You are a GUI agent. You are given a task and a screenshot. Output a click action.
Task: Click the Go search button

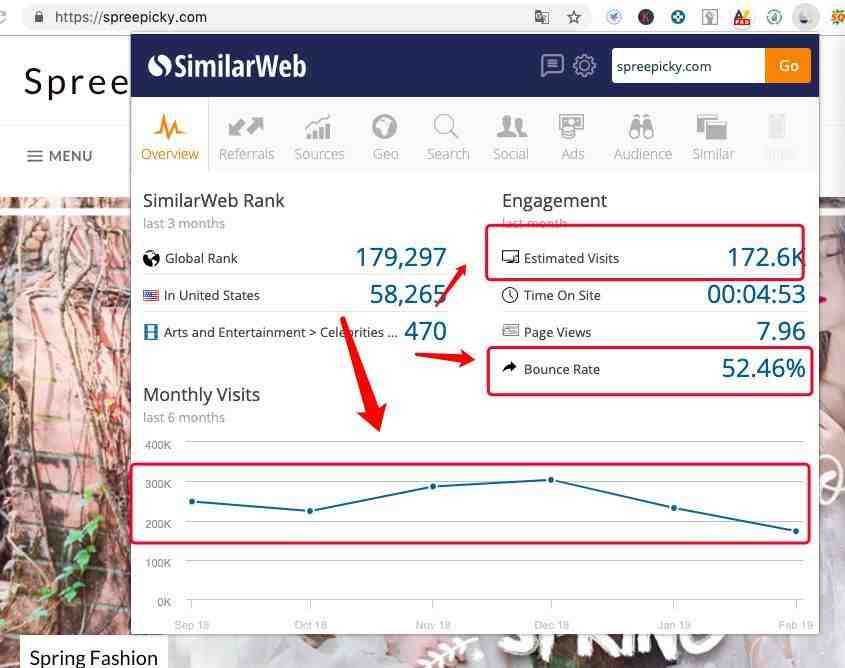point(788,66)
